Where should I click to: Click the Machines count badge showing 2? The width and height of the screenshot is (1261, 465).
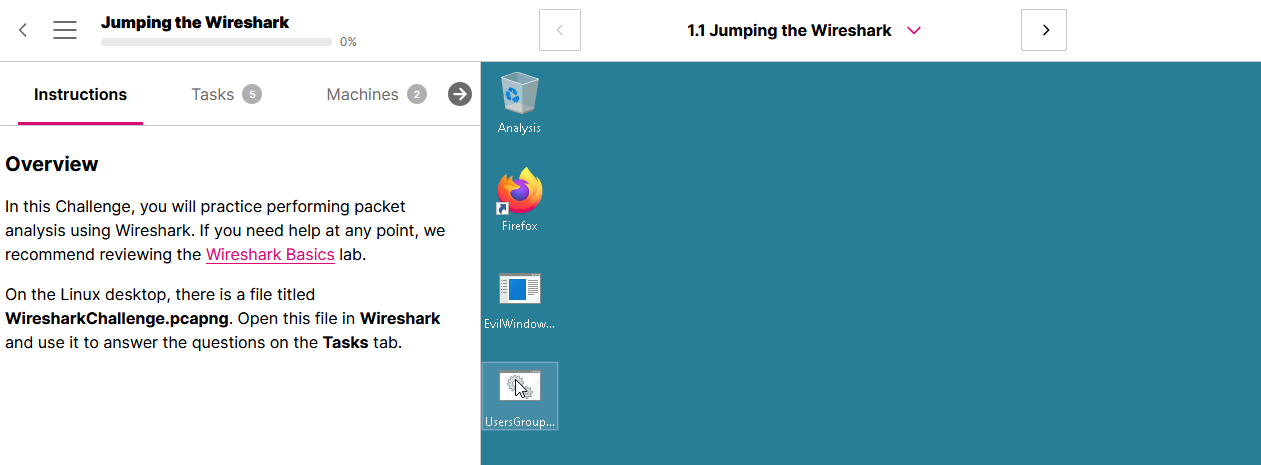pos(416,95)
